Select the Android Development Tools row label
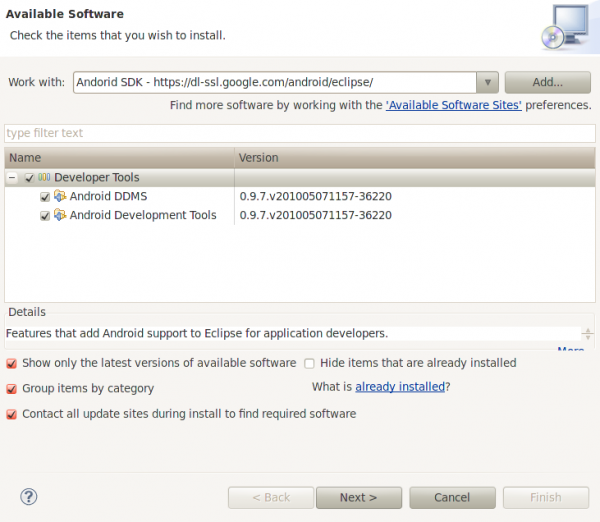 coord(143,215)
